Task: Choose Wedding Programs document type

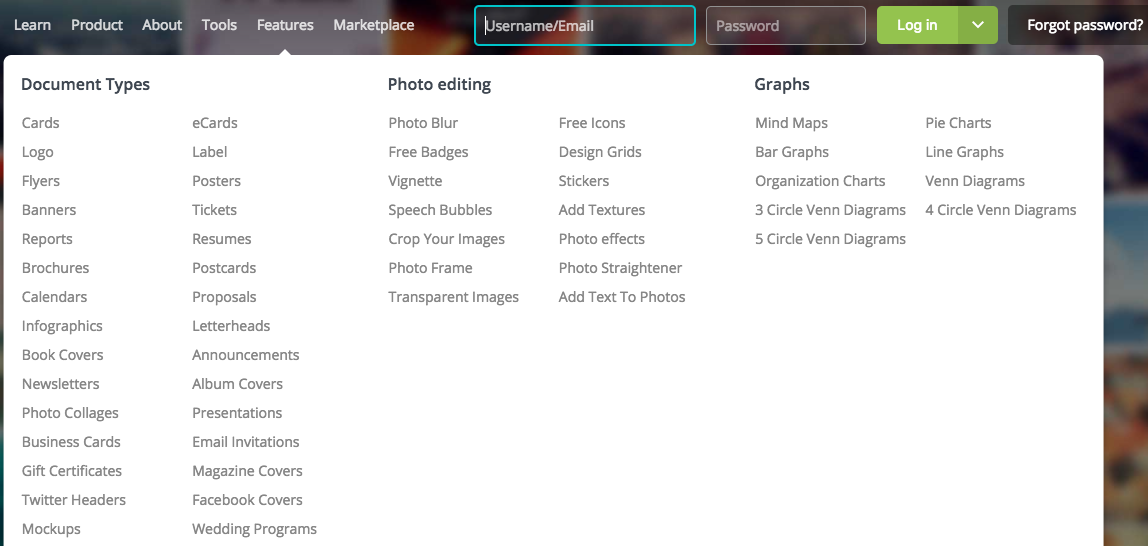Action: coord(254,528)
